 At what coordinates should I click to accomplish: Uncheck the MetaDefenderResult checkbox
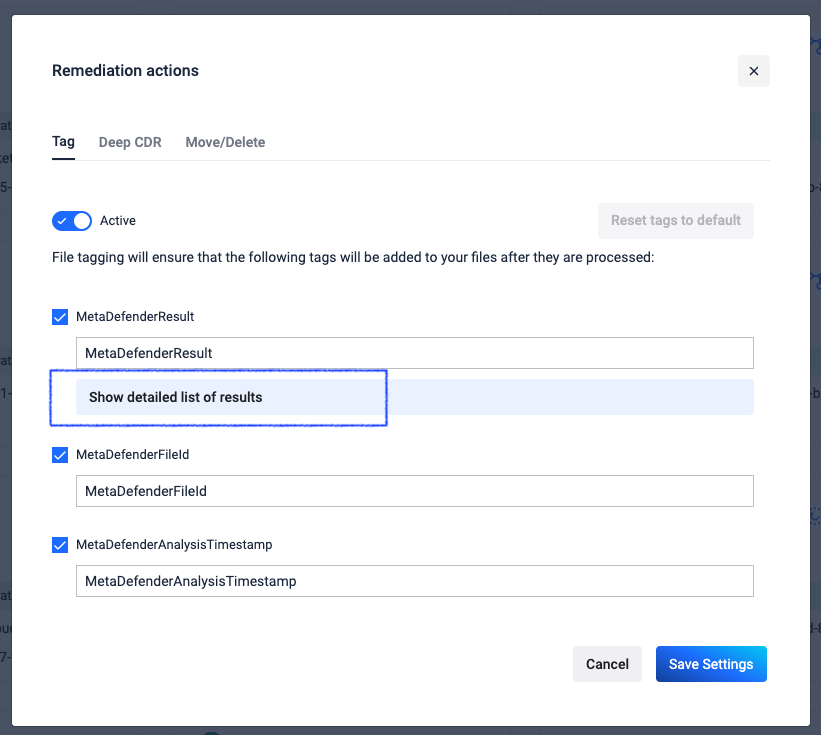click(60, 317)
